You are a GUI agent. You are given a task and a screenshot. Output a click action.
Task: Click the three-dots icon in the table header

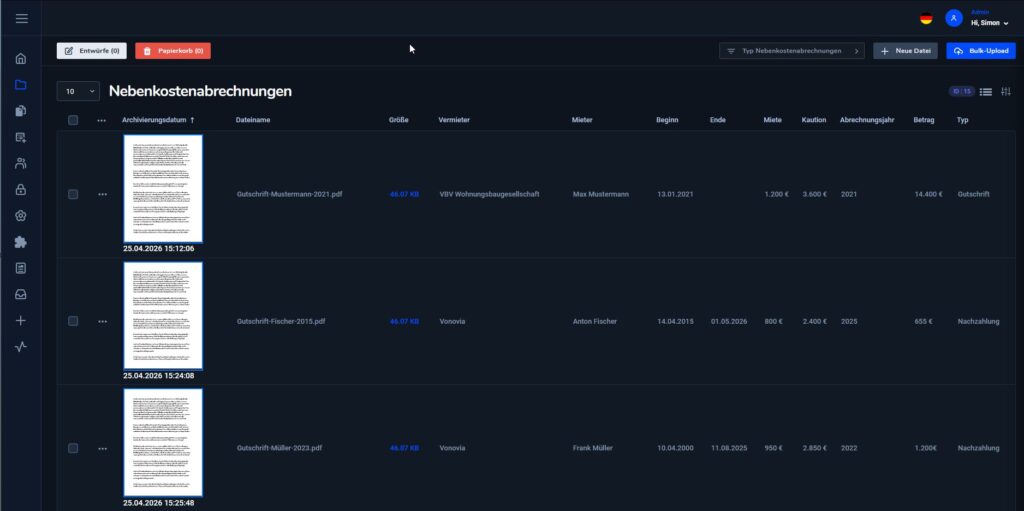click(101, 120)
